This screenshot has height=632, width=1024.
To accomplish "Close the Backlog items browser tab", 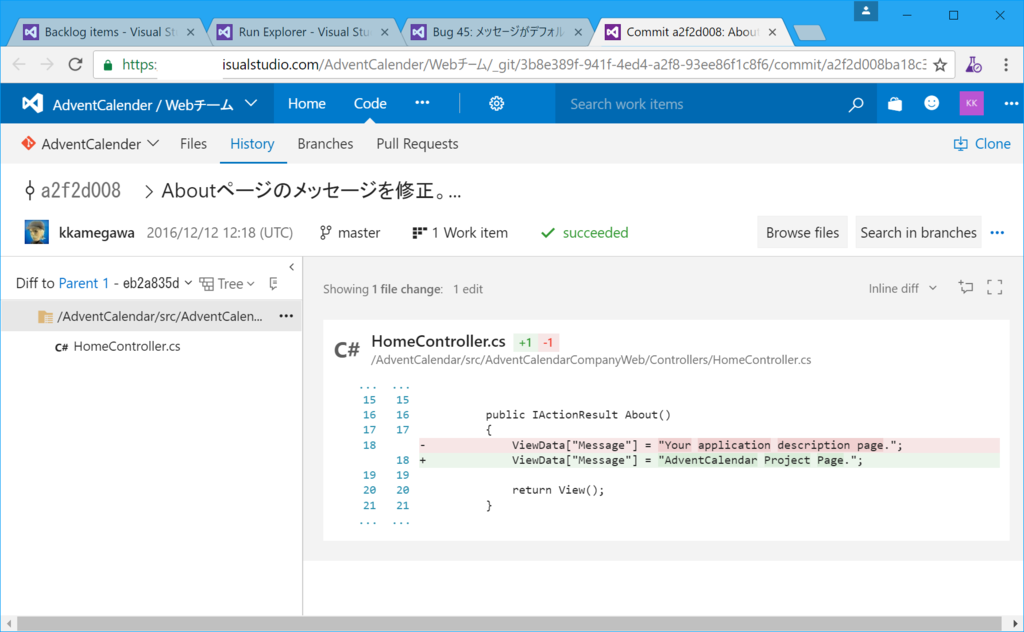I will tap(190, 32).
